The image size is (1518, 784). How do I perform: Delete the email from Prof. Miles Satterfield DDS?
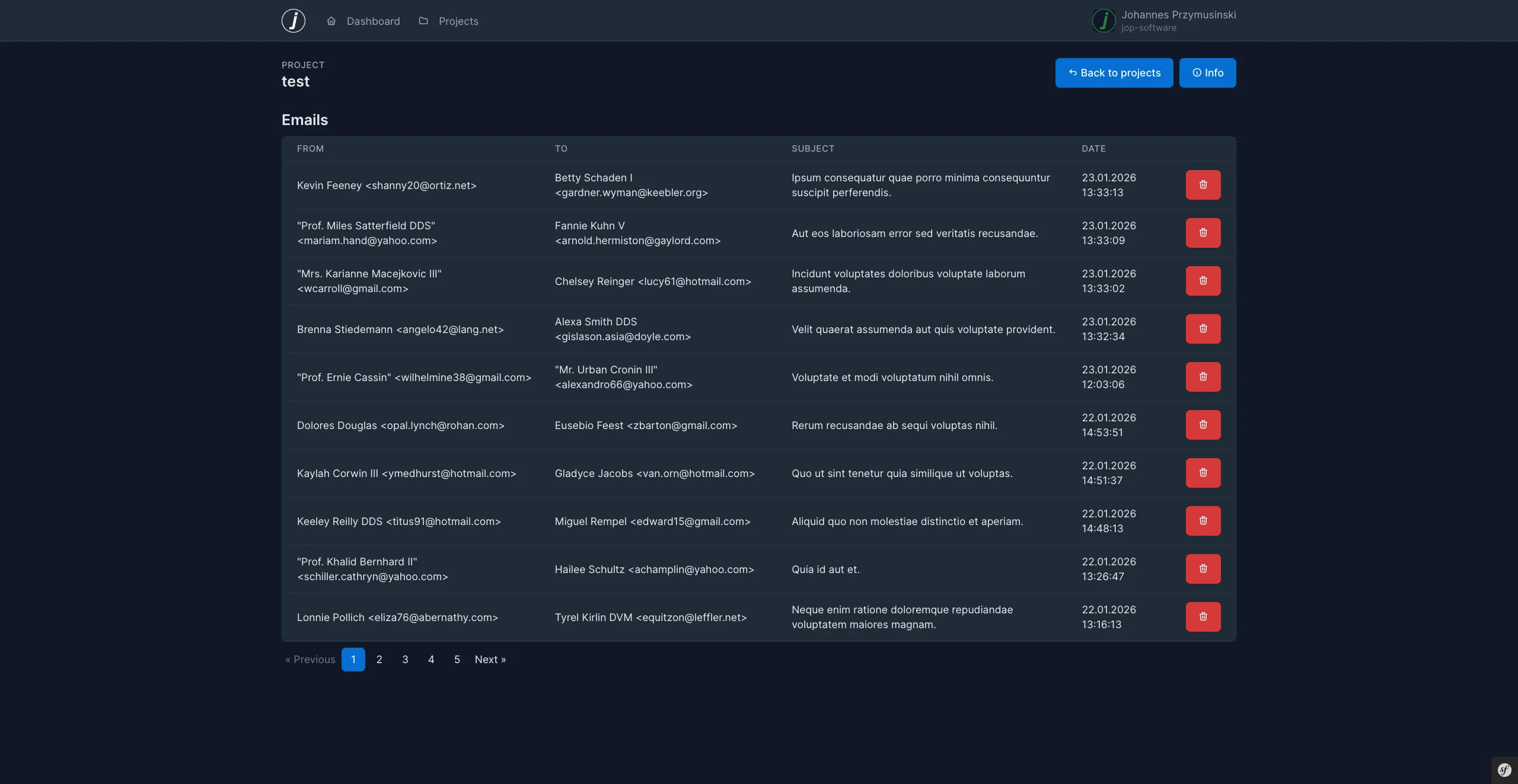(x=1203, y=233)
